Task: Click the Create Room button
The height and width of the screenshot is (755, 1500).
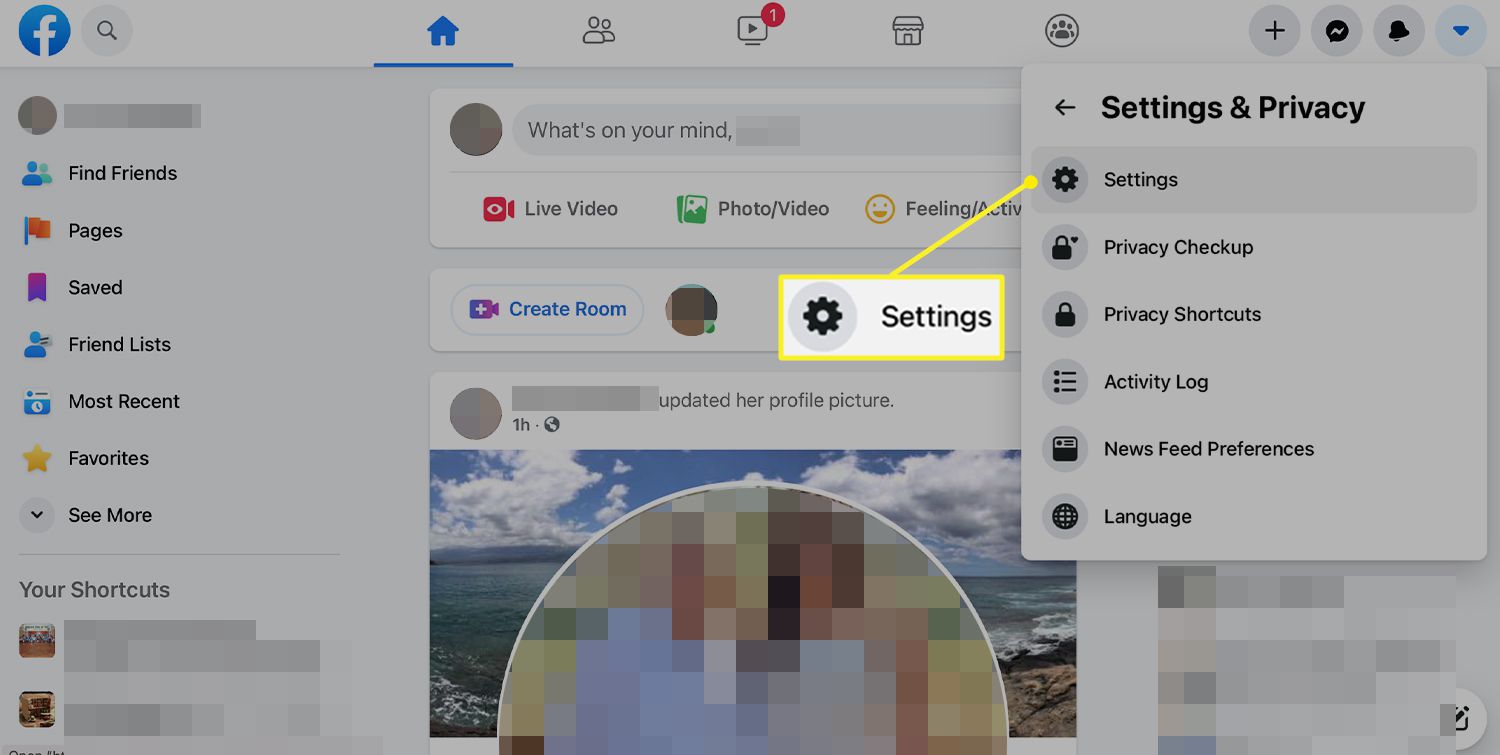Action: coord(547,310)
